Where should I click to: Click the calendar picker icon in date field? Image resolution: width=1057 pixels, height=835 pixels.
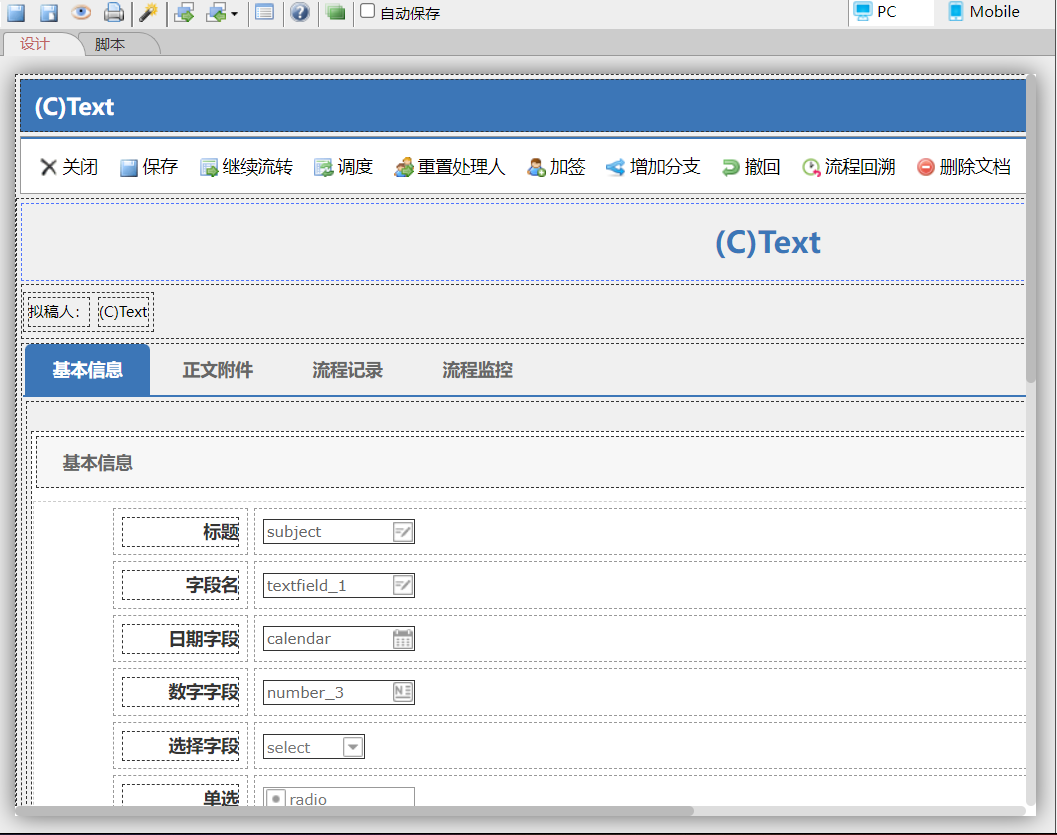click(x=404, y=638)
